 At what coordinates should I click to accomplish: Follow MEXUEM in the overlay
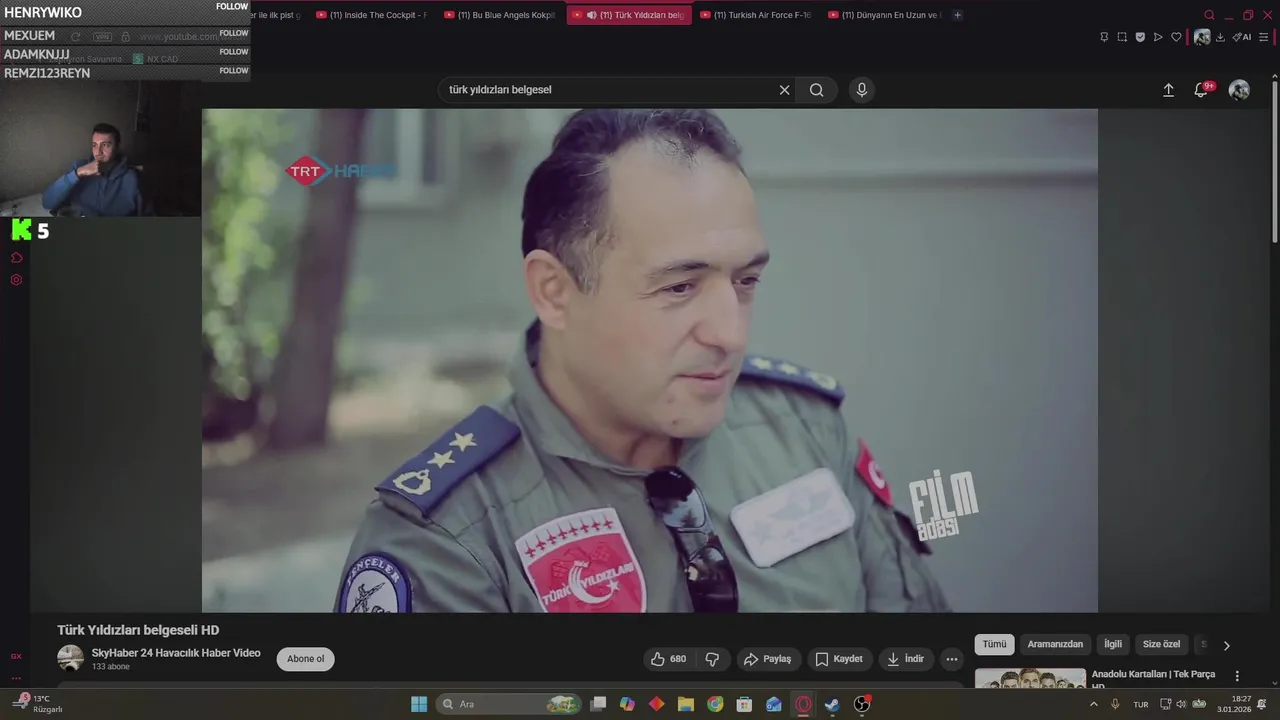pos(234,33)
